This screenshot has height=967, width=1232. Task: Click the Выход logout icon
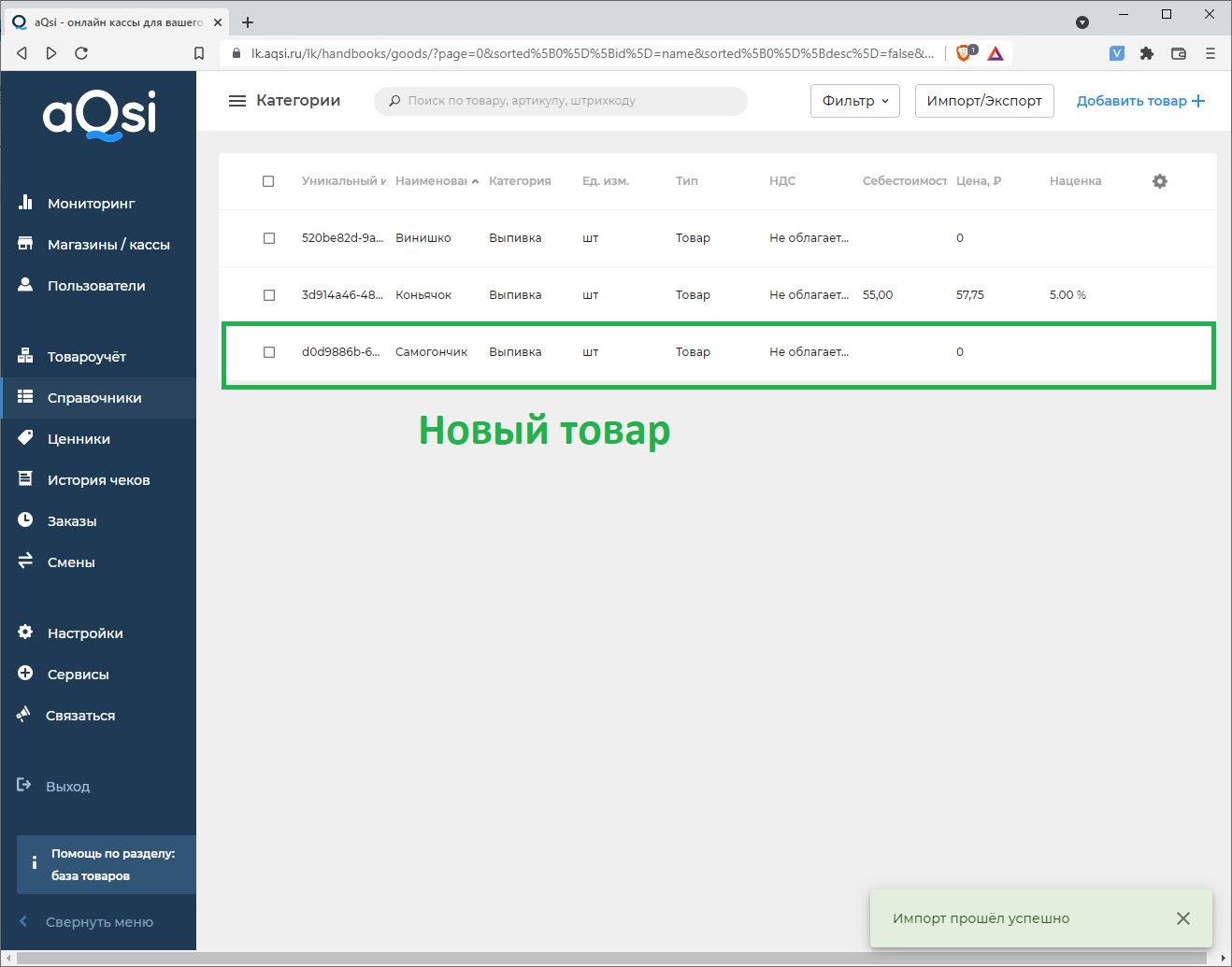(24, 786)
